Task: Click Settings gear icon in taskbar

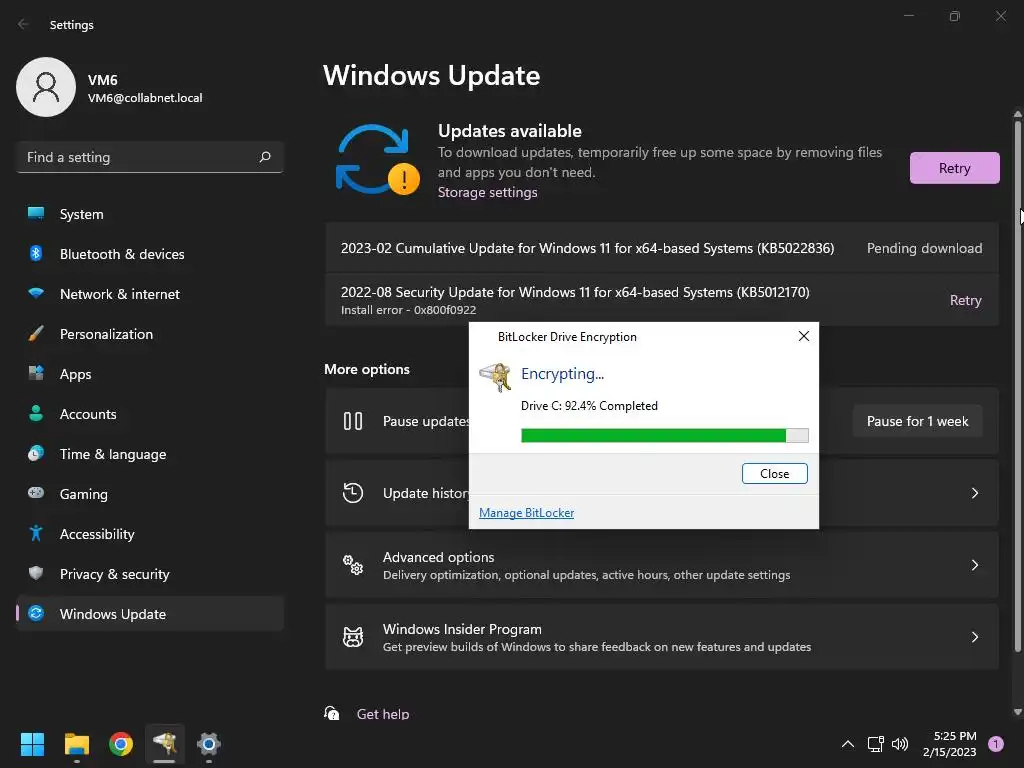Action: (209, 744)
